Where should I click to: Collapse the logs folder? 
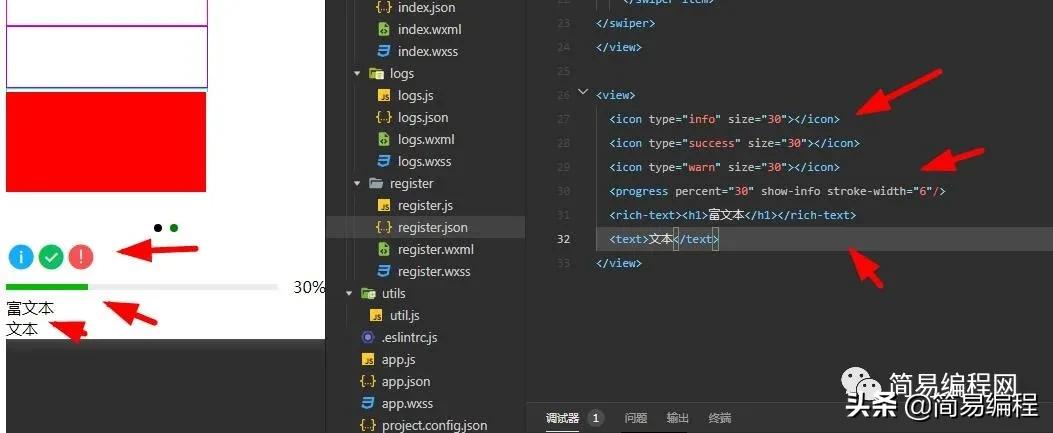(x=357, y=74)
